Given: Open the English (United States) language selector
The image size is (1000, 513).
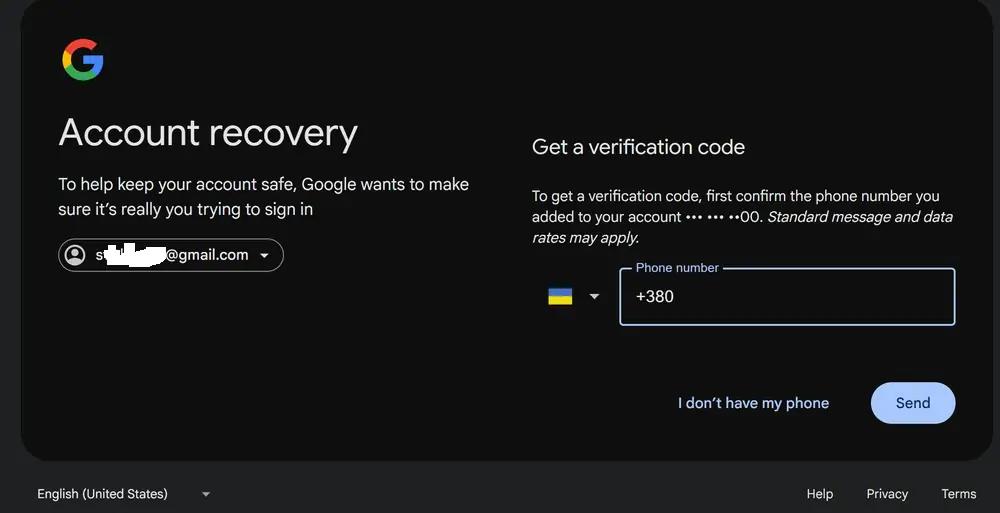Looking at the screenshot, I should (x=124, y=494).
